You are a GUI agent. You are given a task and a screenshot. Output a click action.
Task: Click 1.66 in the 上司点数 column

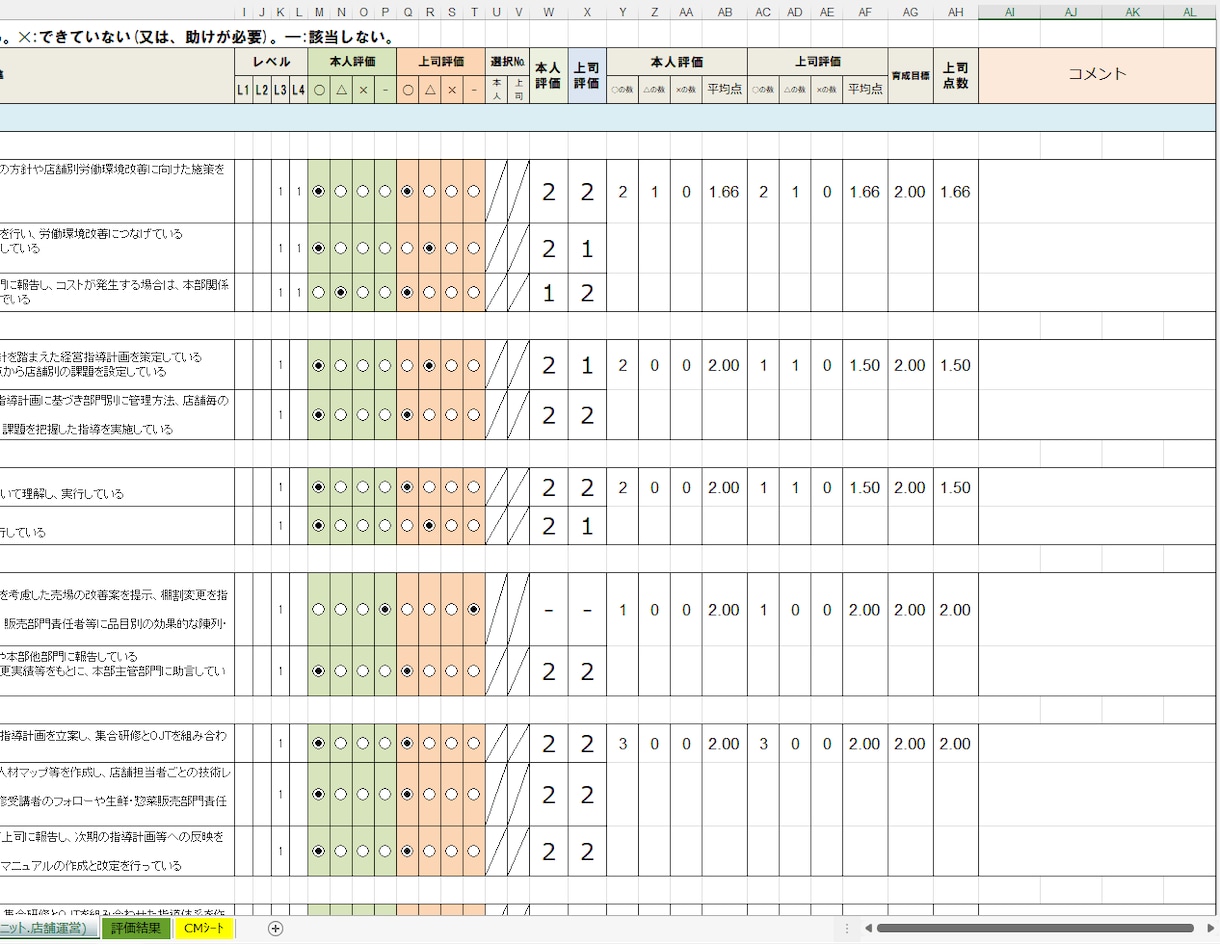click(956, 192)
